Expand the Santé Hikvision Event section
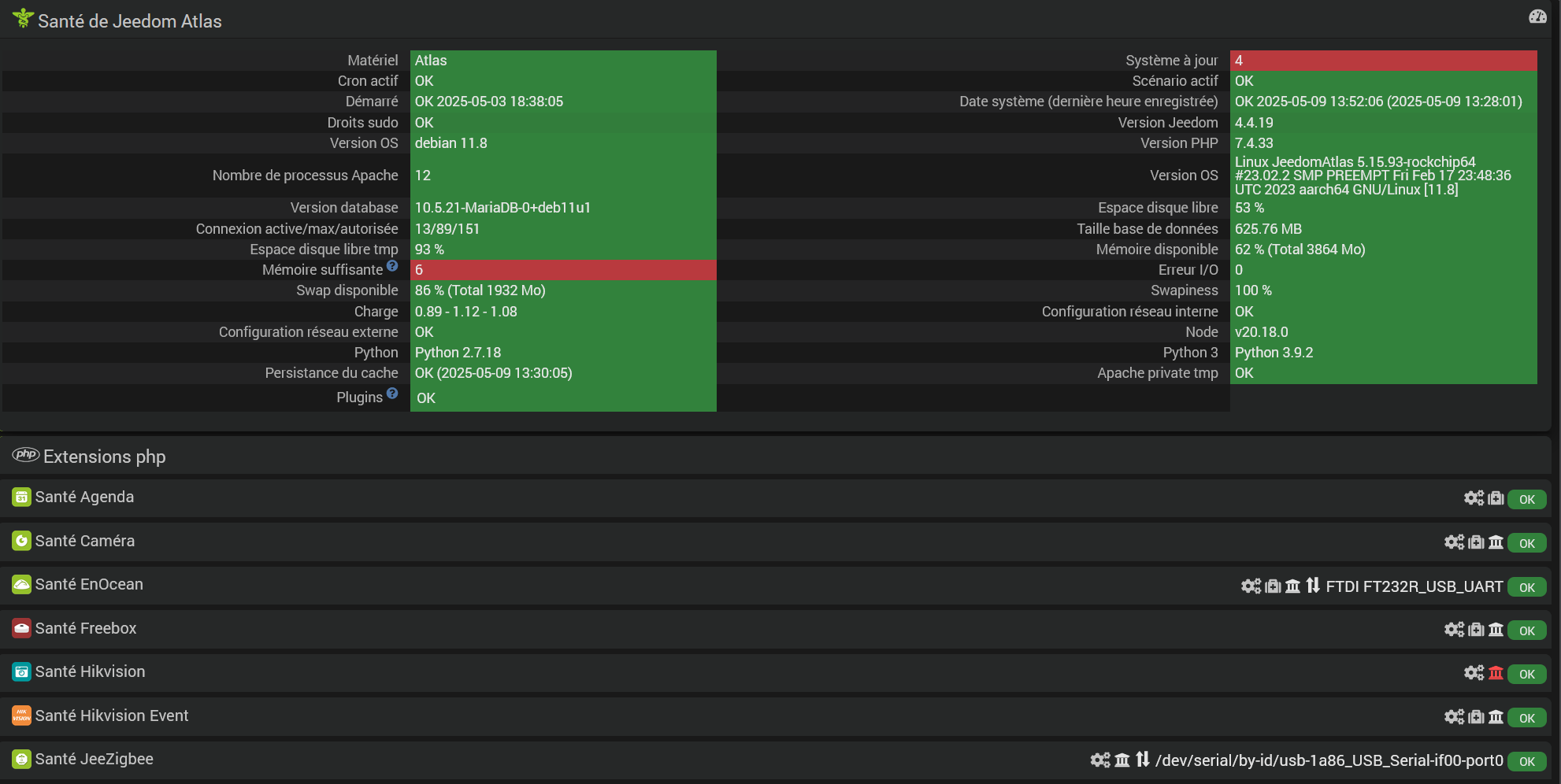This screenshot has width=1561, height=784. pos(776,716)
